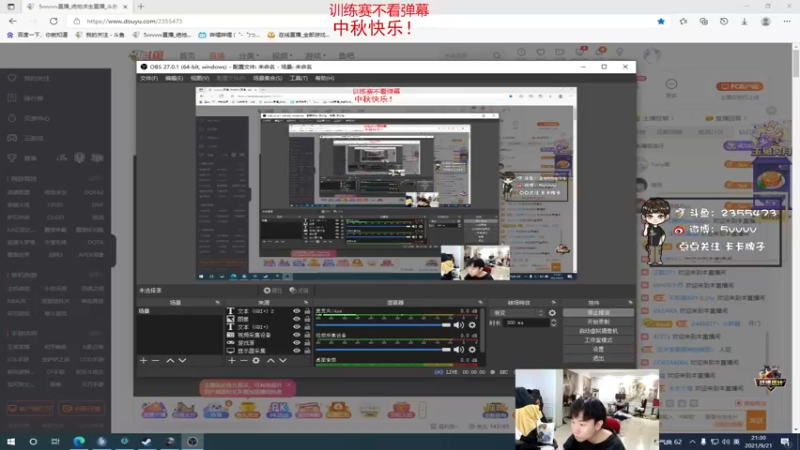Open Steam from Windows taskbar

(146, 441)
